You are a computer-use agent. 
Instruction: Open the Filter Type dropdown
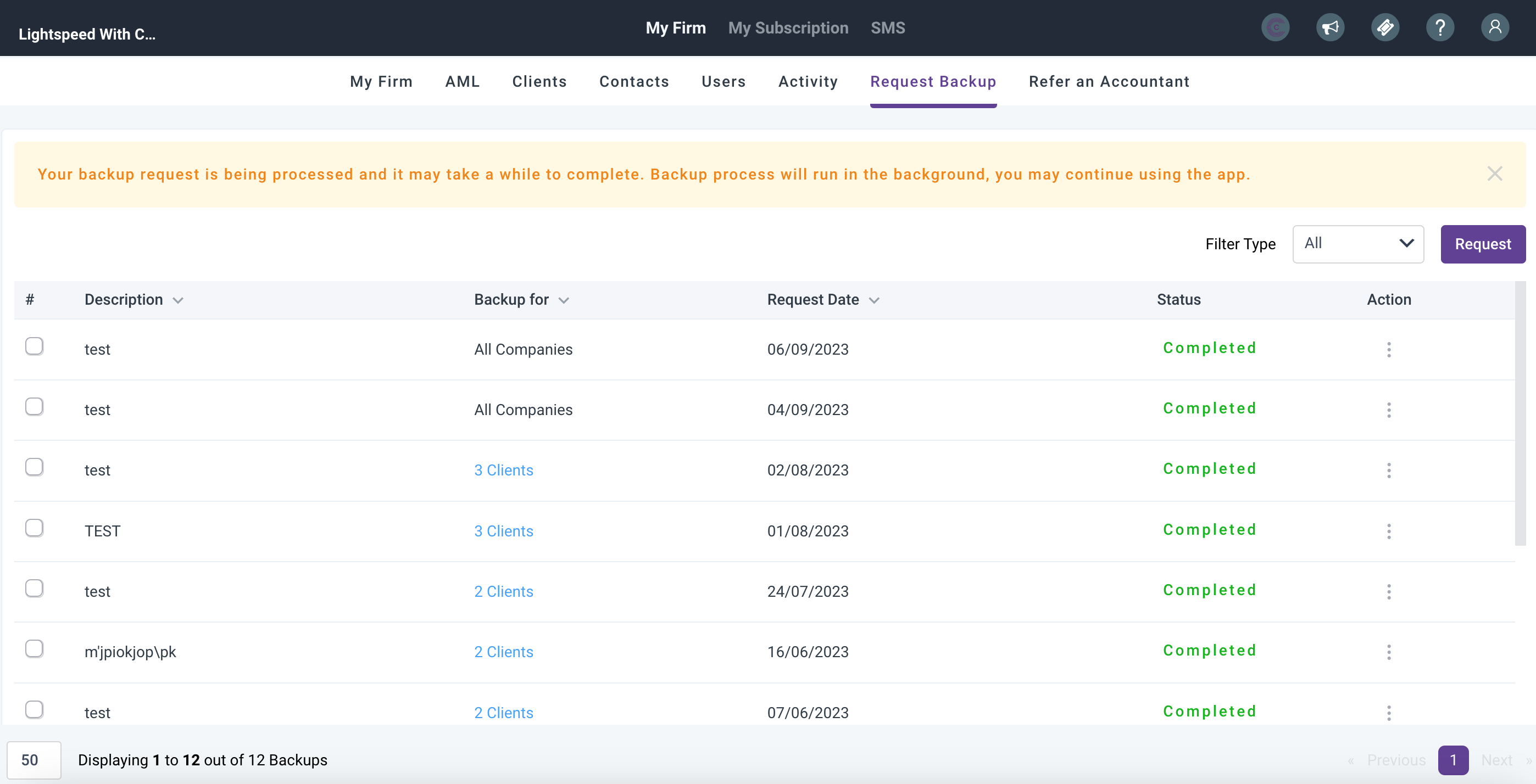(1357, 244)
